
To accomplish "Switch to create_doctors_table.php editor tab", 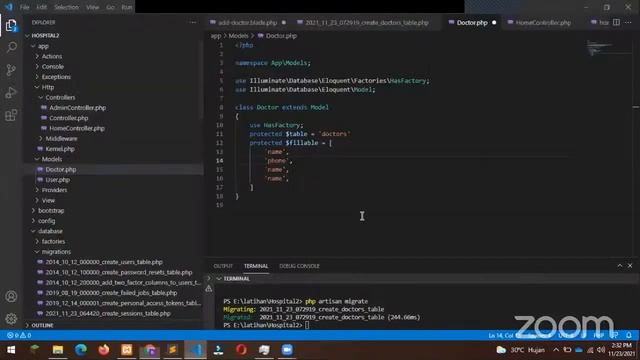I will (x=367, y=22).
